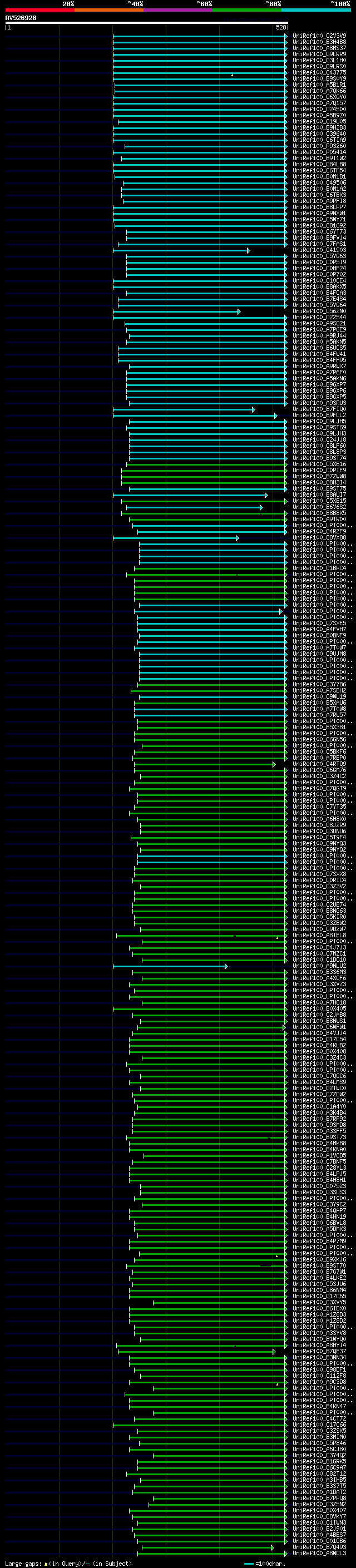Viewport: 356px width, 1568px height.
Task: Click the UniRef100_A9NLU2 cyan alignment bar
Action: (170, 967)
